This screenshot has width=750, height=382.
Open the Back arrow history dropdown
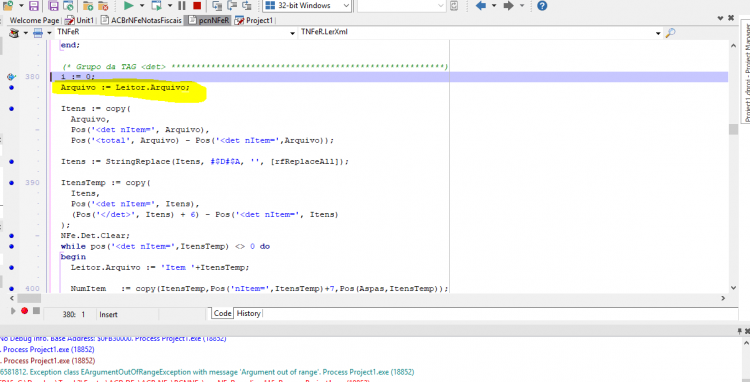tap(494, 6)
